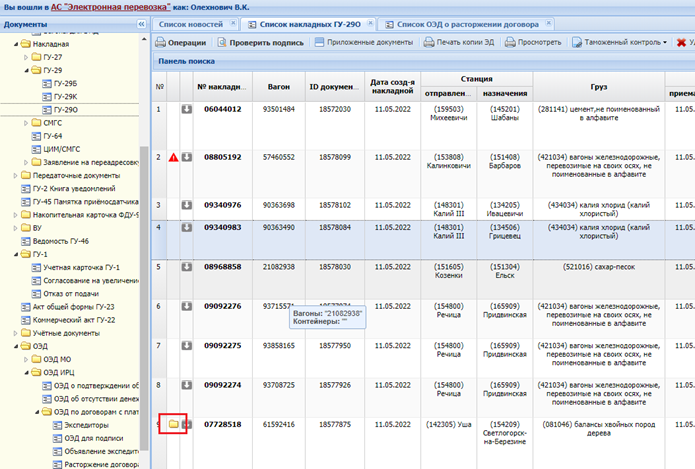This screenshot has width=695, height=469.
Task: Close the Список новостей tab
Action: coord(233,23)
